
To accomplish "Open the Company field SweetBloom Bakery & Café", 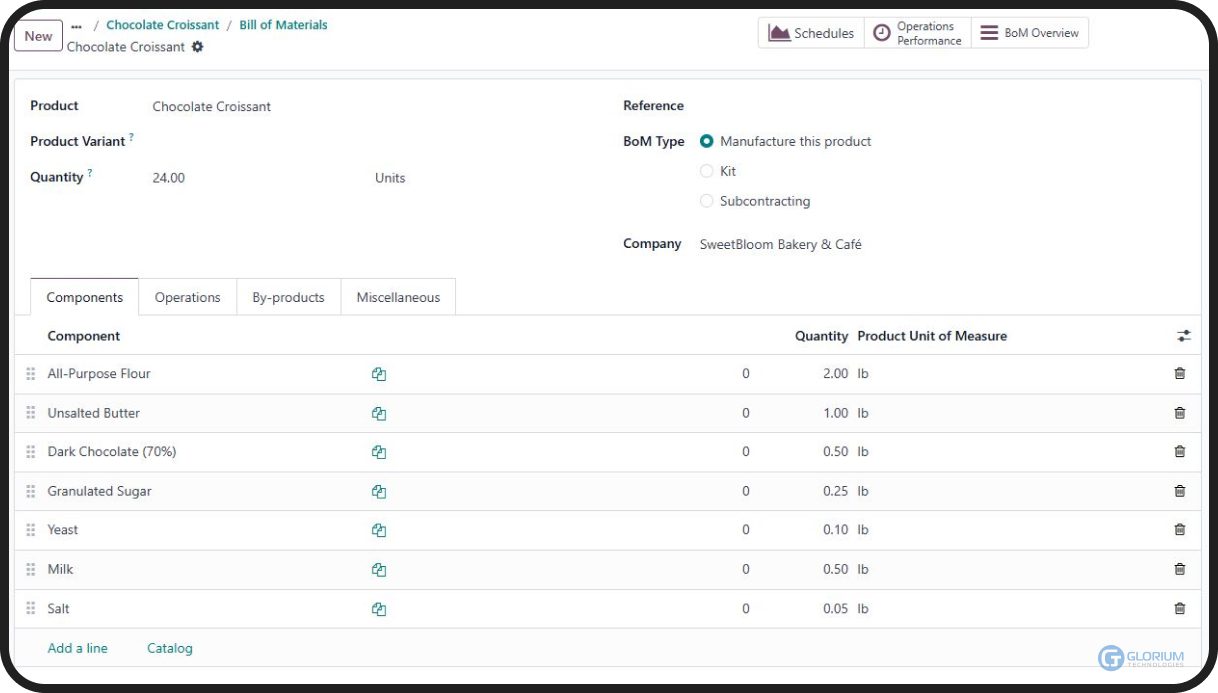I will point(780,244).
